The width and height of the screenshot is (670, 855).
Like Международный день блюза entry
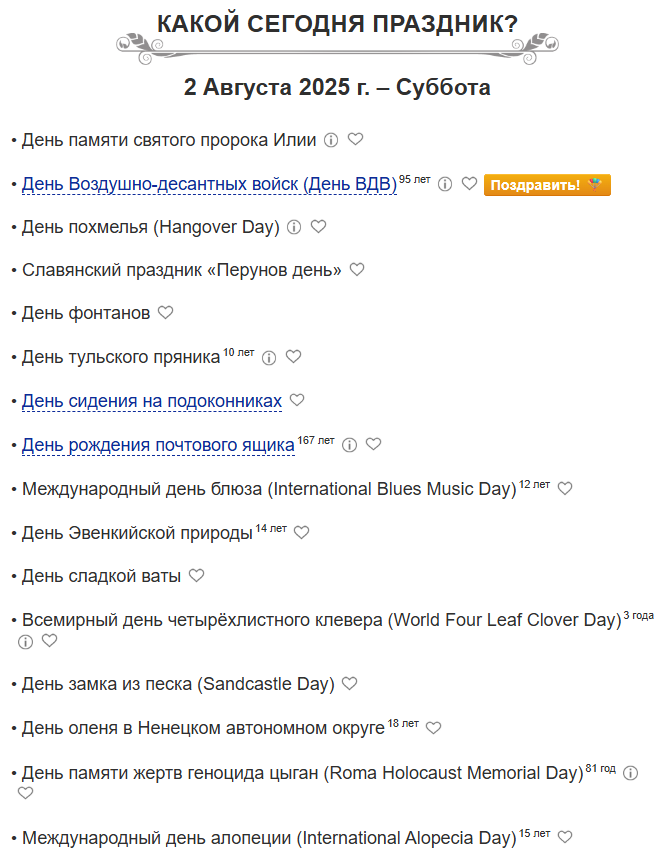click(x=565, y=488)
